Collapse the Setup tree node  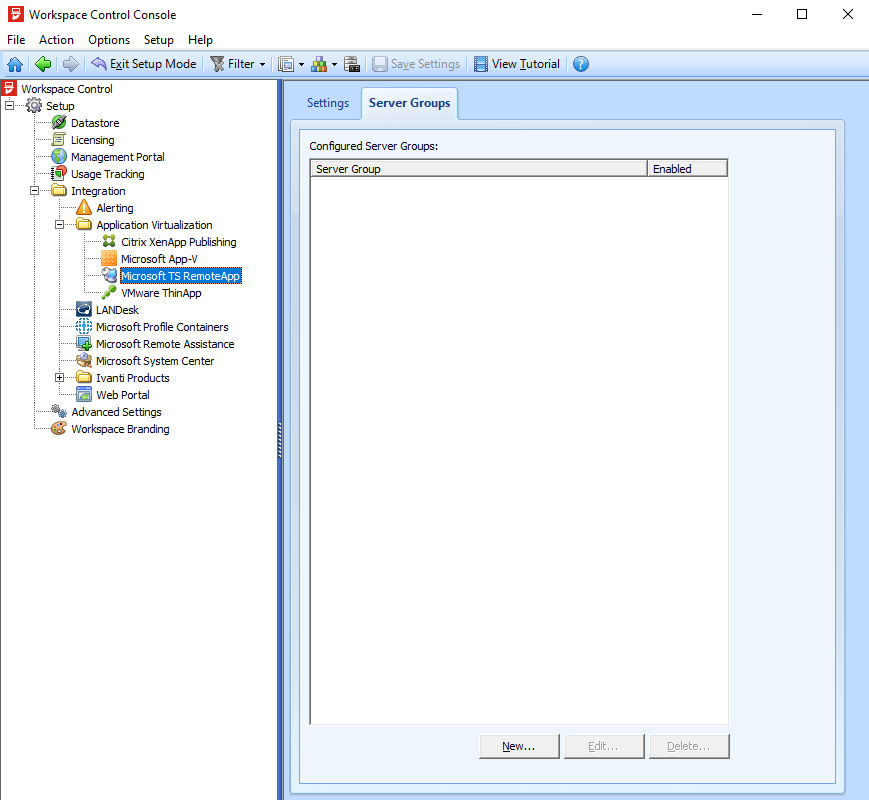(9, 105)
